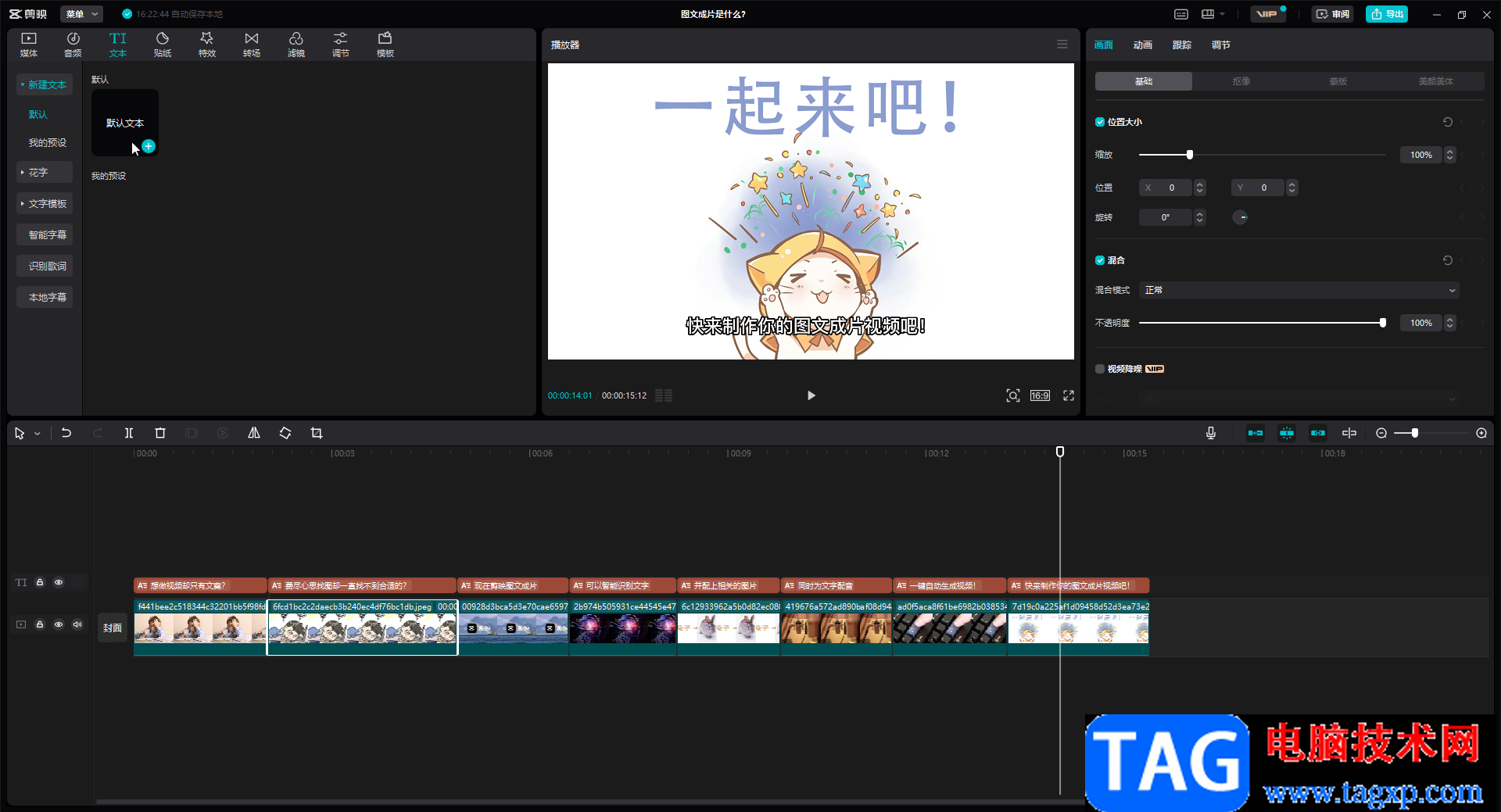Viewport: 1501px width, 812px height.
Task: Select the crop tool in timeline toolbar
Action: pos(317,433)
